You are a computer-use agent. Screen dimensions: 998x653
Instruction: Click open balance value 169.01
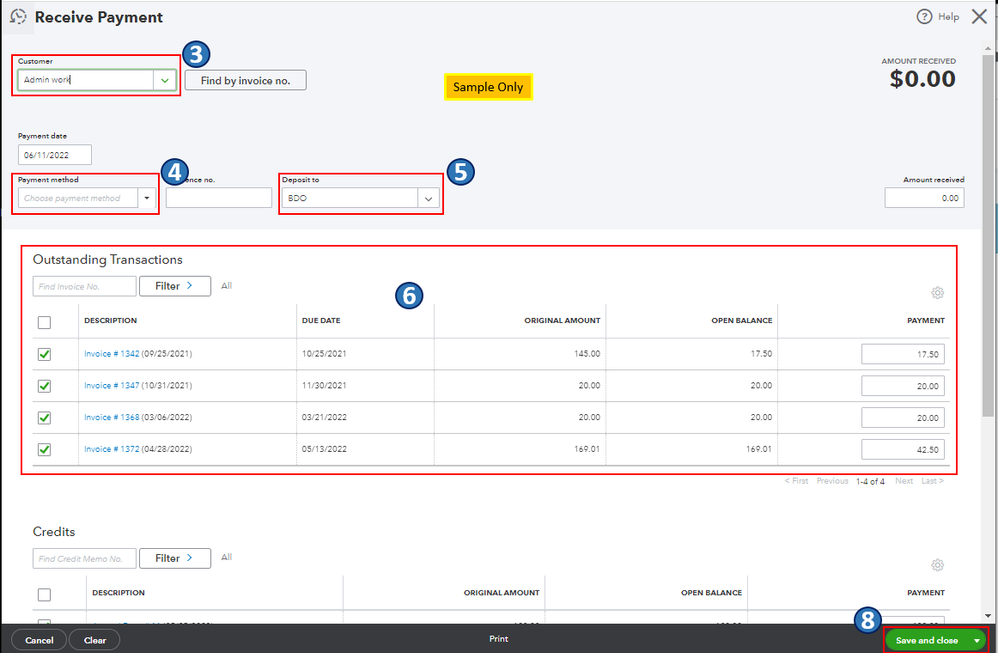click(x=759, y=449)
